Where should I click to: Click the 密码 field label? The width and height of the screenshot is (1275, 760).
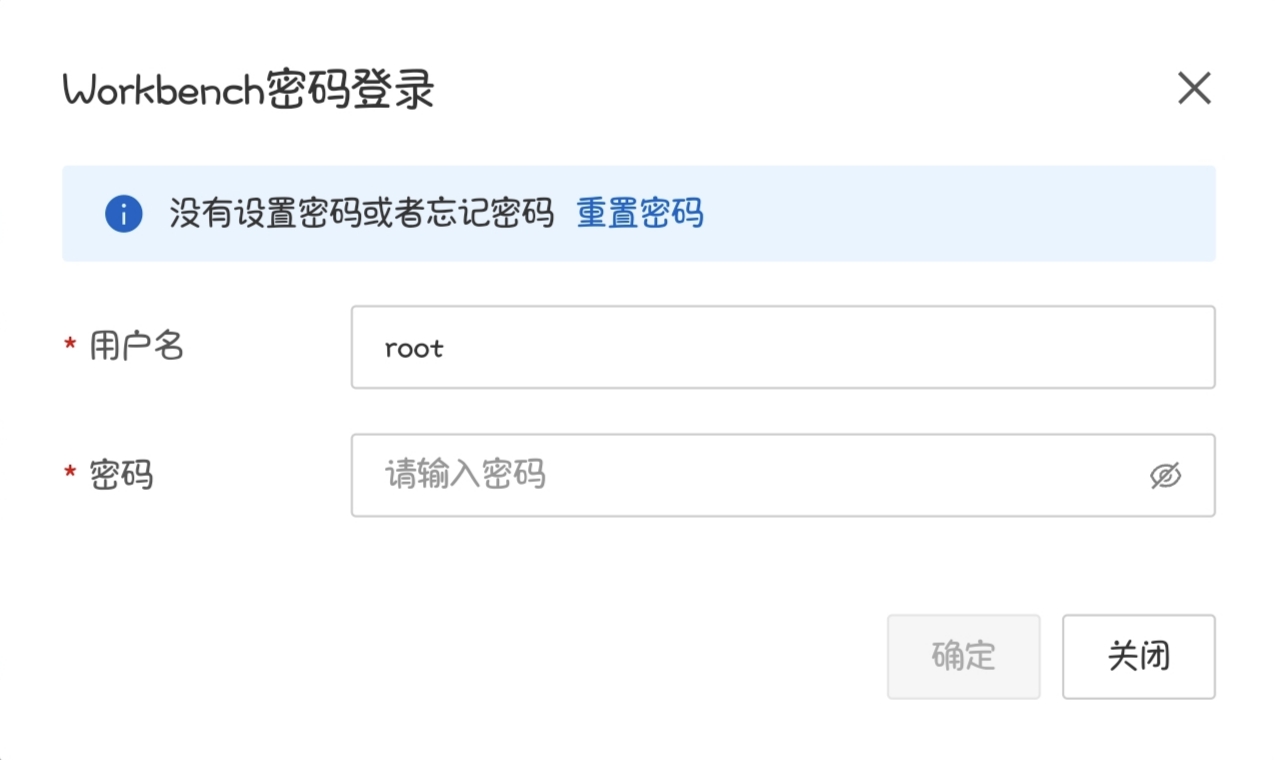121,474
